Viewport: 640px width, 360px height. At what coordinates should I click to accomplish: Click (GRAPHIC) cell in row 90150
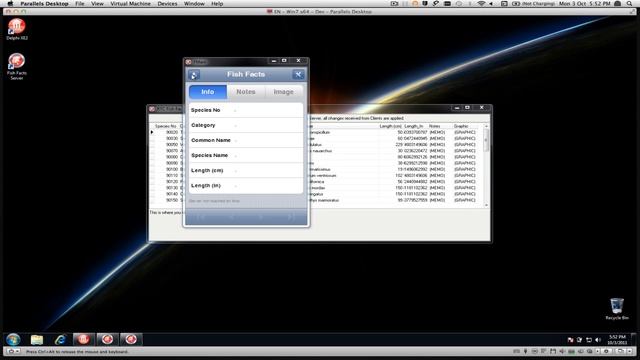[464, 200]
